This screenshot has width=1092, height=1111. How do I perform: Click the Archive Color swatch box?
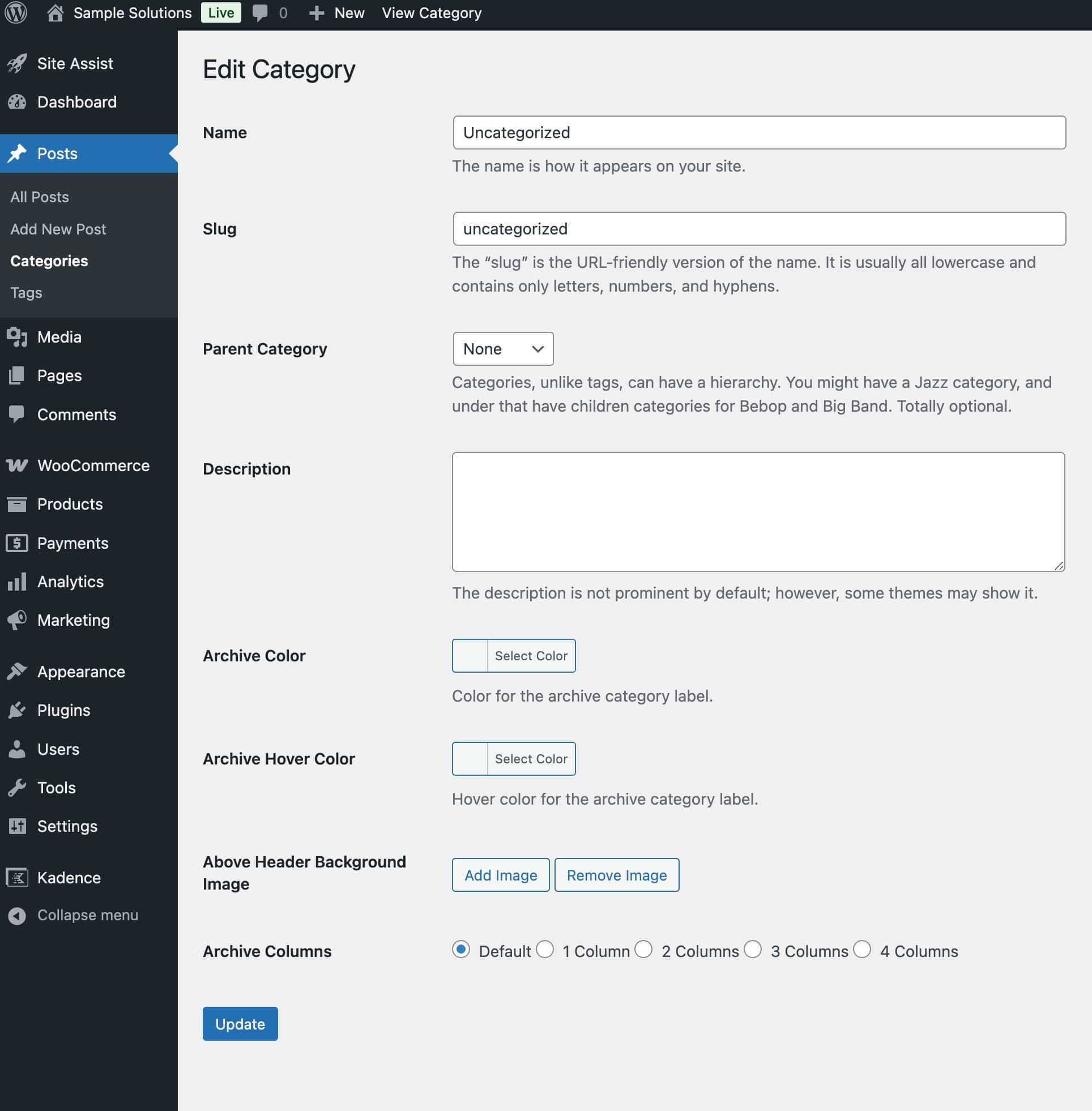coord(470,656)
